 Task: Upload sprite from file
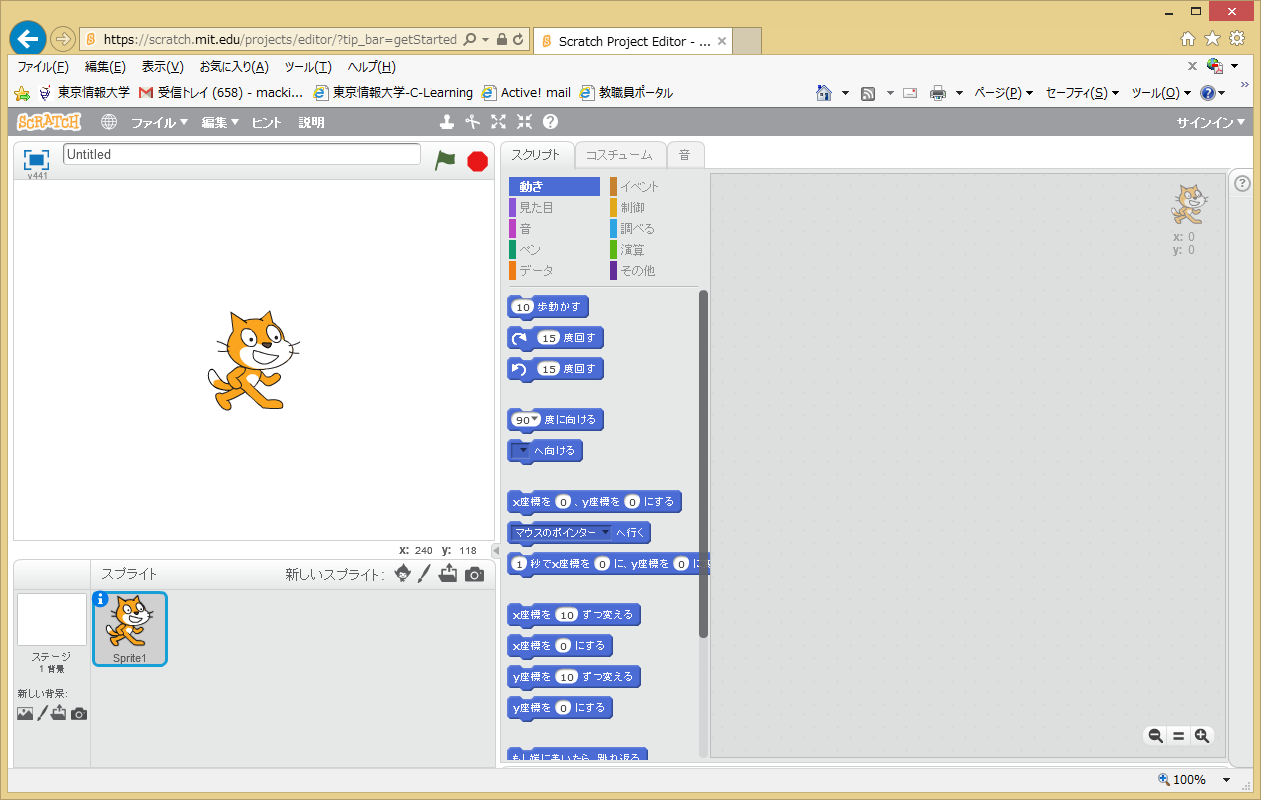point(448,574)
